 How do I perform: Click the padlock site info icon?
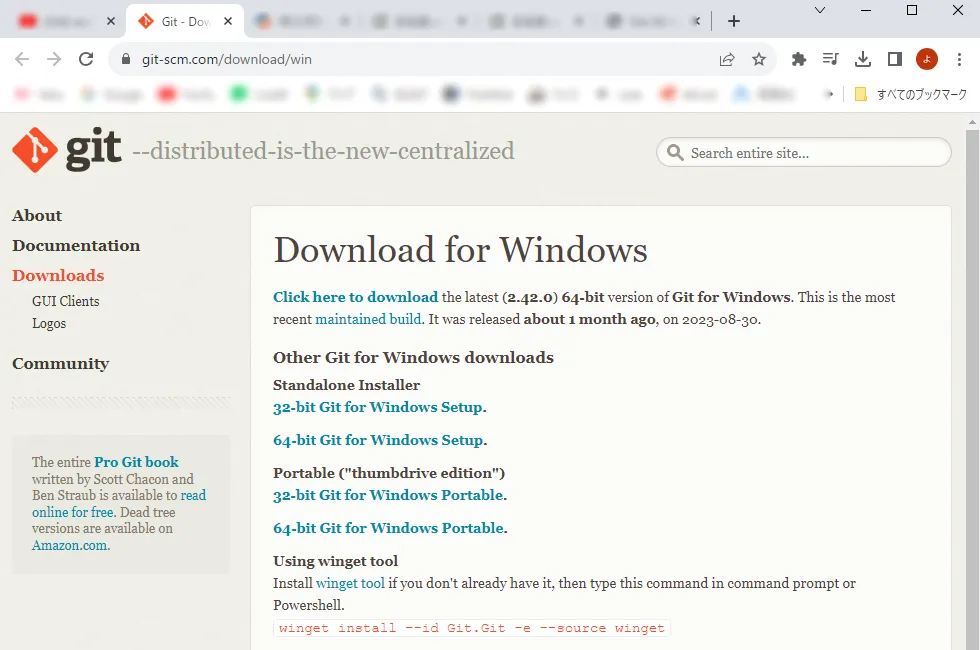click(x=126, y=59)
